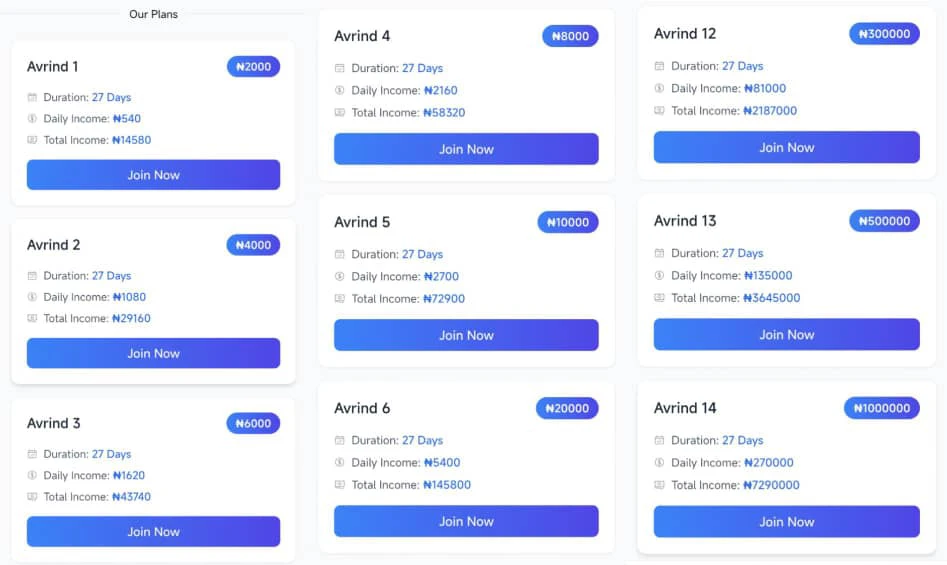Join the Avrind 5 plan
947x565 pixels.
tap(466, 335)
